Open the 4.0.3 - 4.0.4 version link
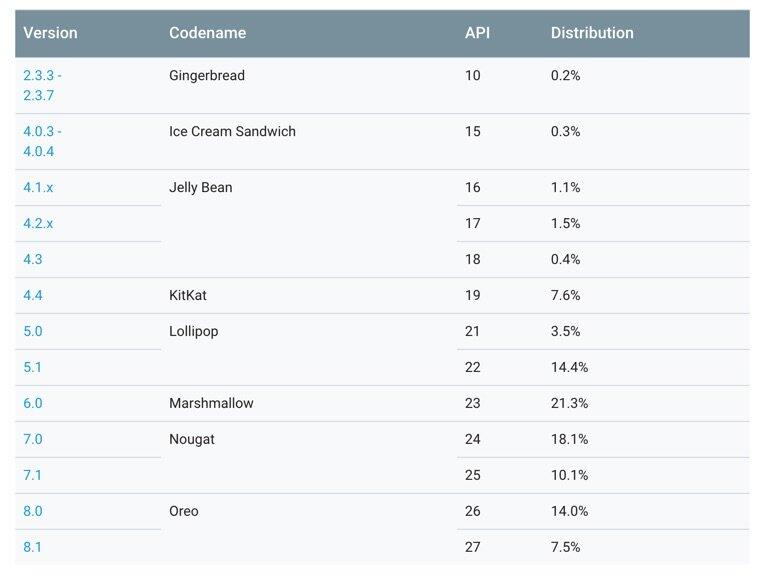The height and width of the screenshot is (578, 760). click(x=42, y=141)
